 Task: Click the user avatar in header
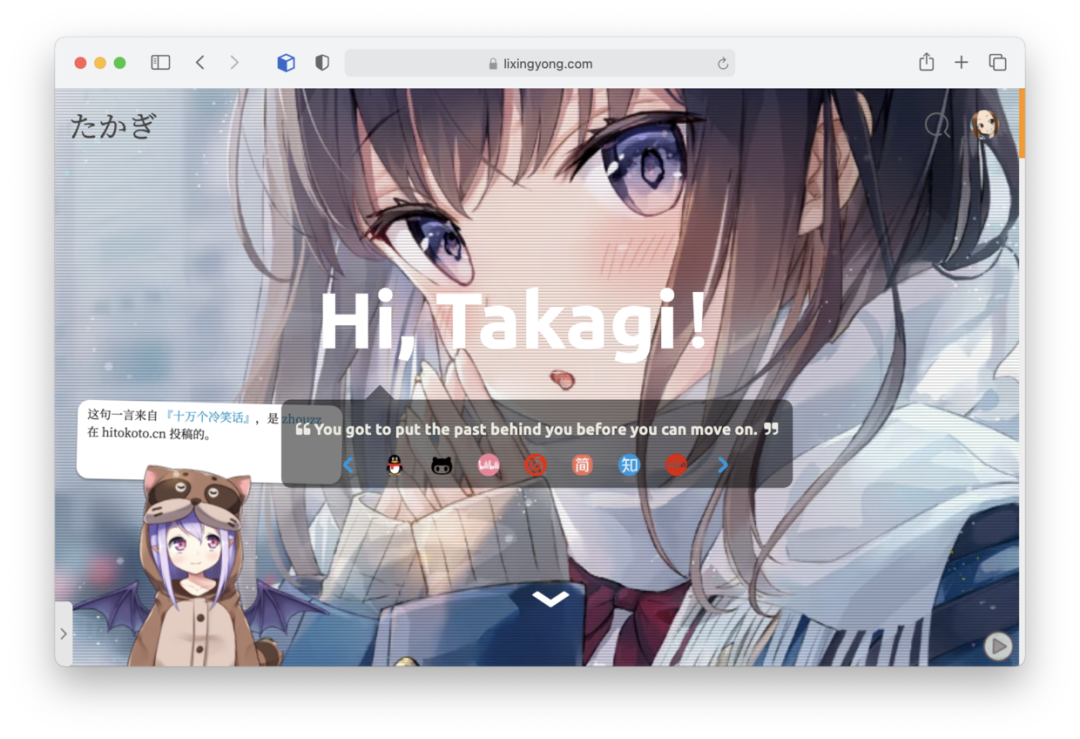(985, 124)
